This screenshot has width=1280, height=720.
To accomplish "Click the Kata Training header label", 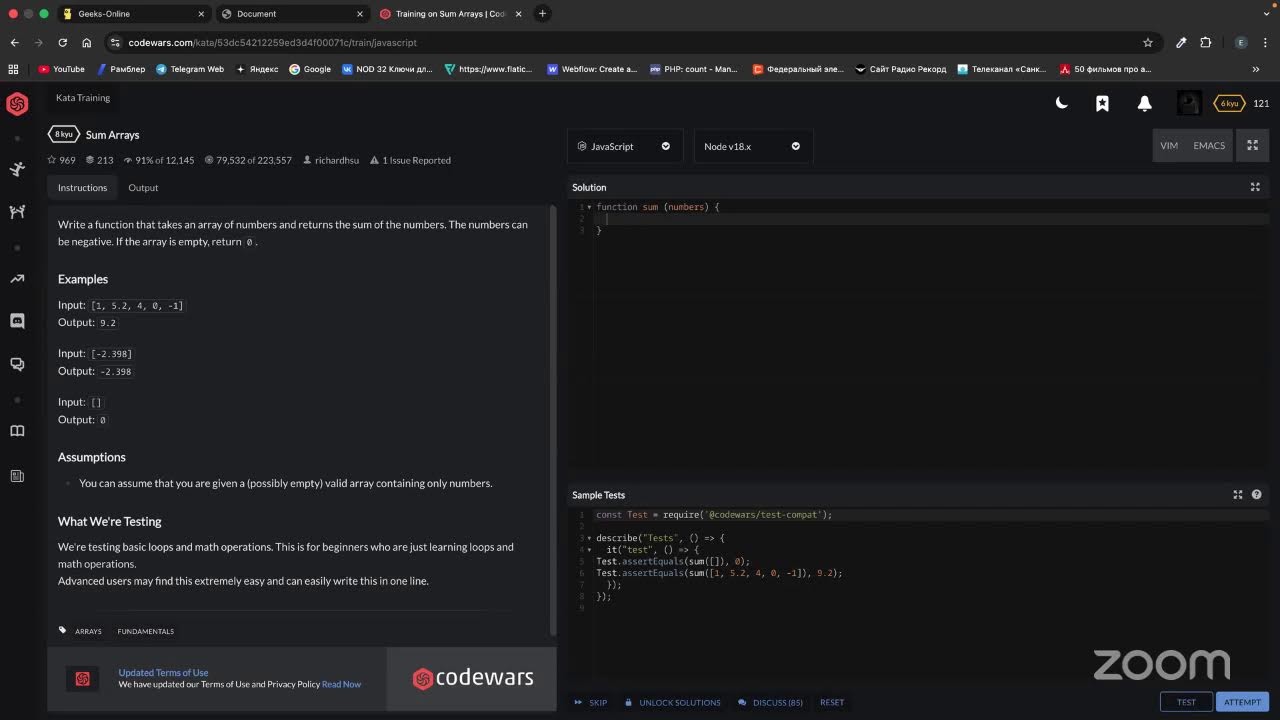I will (x=83, y=98).
